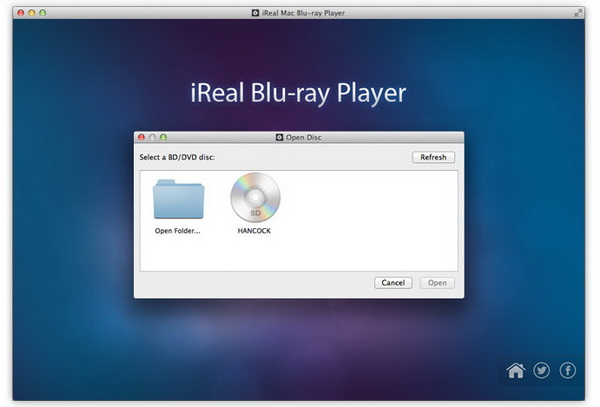Open the Twitter bird icon

pos(542,371)
